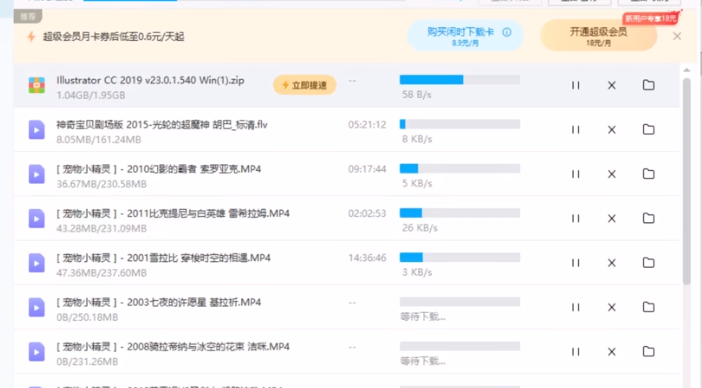Open folder for 2011比克提尼与白英雄 MP4

pos(648,218)
